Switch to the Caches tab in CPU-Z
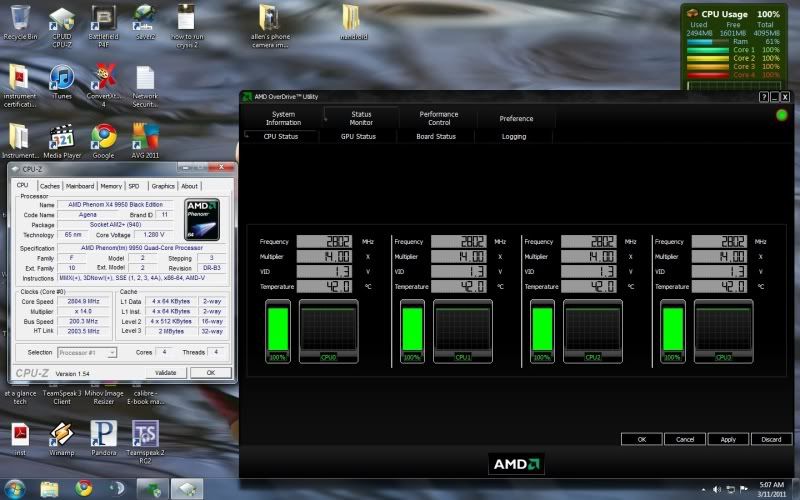The width and height of the screenshot is (800, 500). click(x=49, y=186)
